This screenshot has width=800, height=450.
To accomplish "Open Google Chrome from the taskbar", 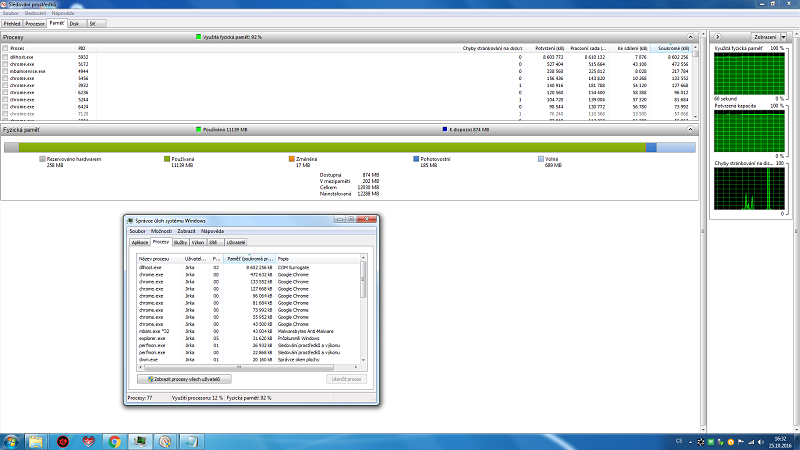I will (x=114, y=441).
